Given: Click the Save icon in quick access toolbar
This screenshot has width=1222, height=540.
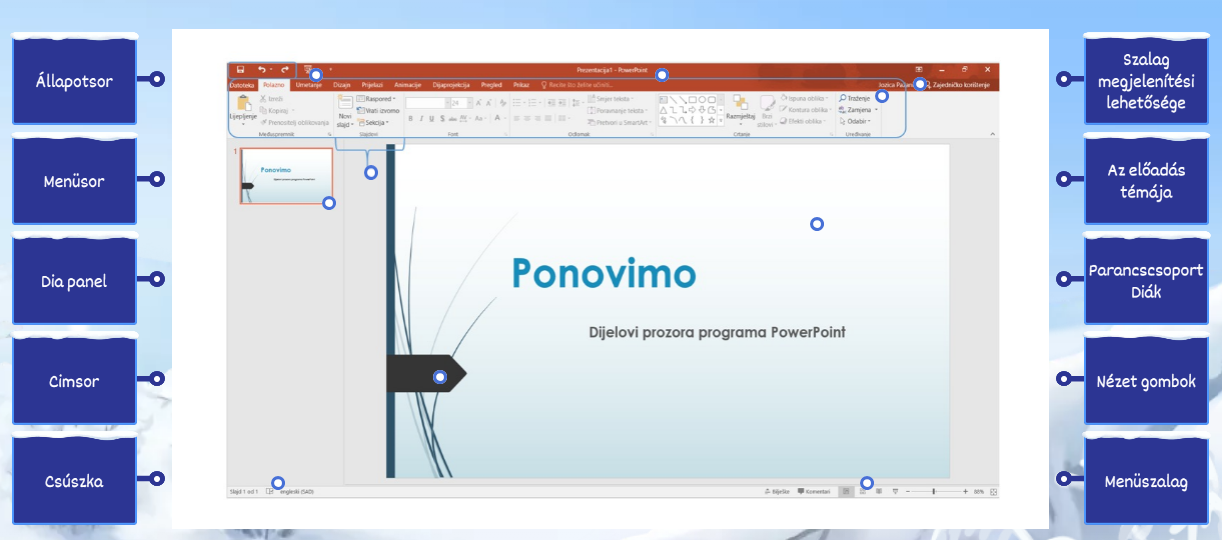Looking at the screenshot, I should point(240,70).
